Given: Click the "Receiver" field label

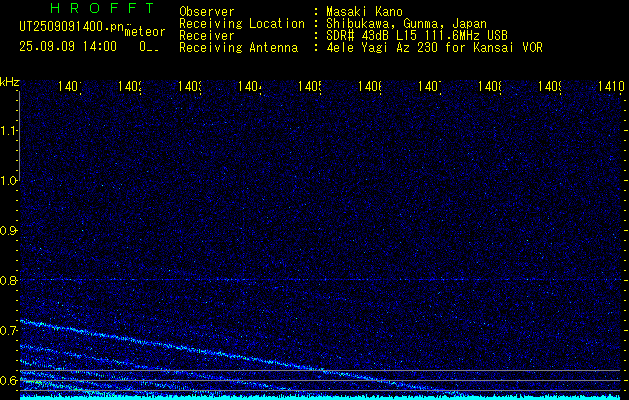Looking at the screenshot, I should (207, 36).
